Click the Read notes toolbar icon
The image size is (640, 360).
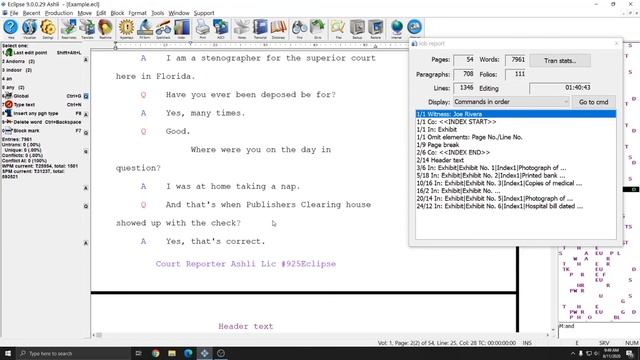(x=69, y=29)
